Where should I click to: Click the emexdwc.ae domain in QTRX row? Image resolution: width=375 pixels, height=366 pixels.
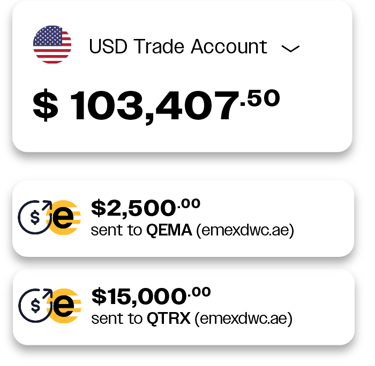click(243, 319)
